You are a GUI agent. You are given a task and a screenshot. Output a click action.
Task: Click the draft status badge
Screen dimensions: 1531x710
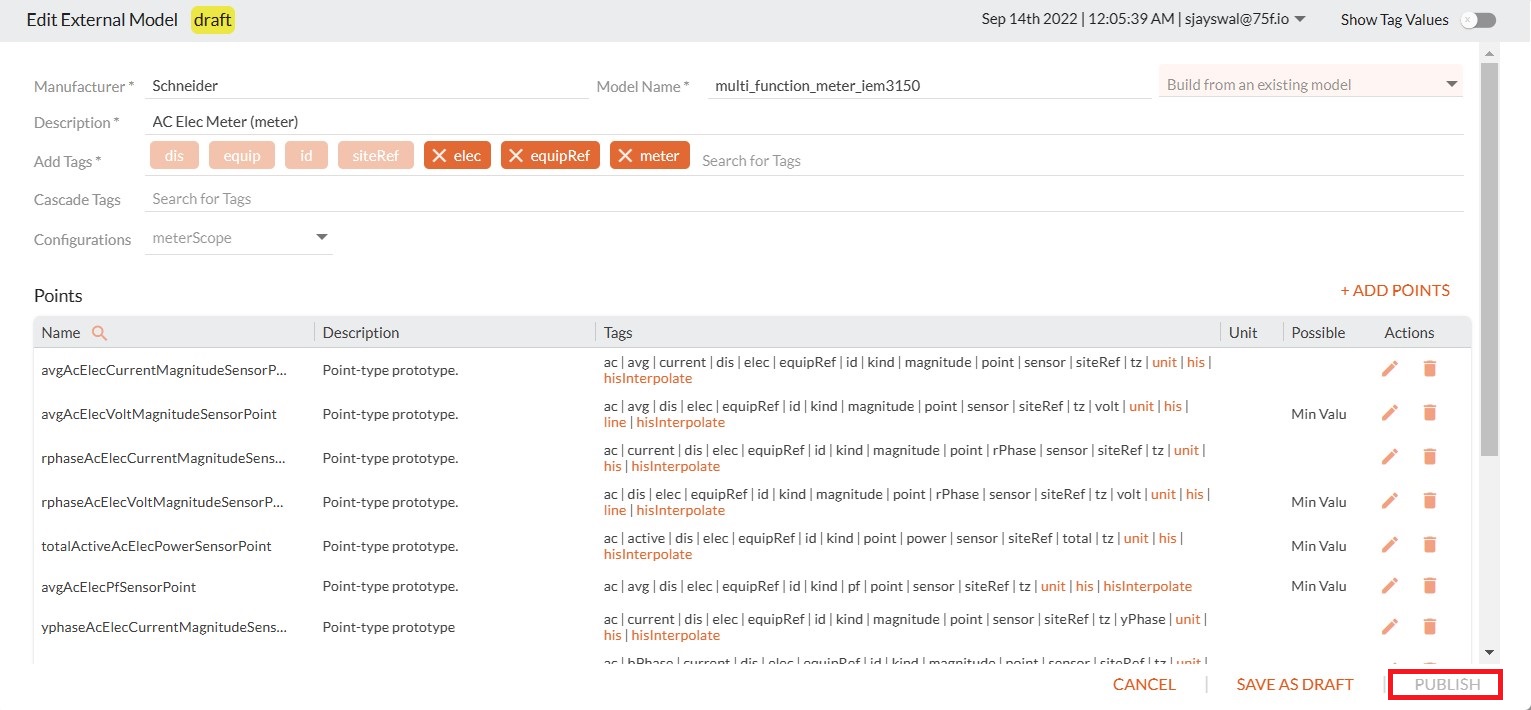point(213,20)
